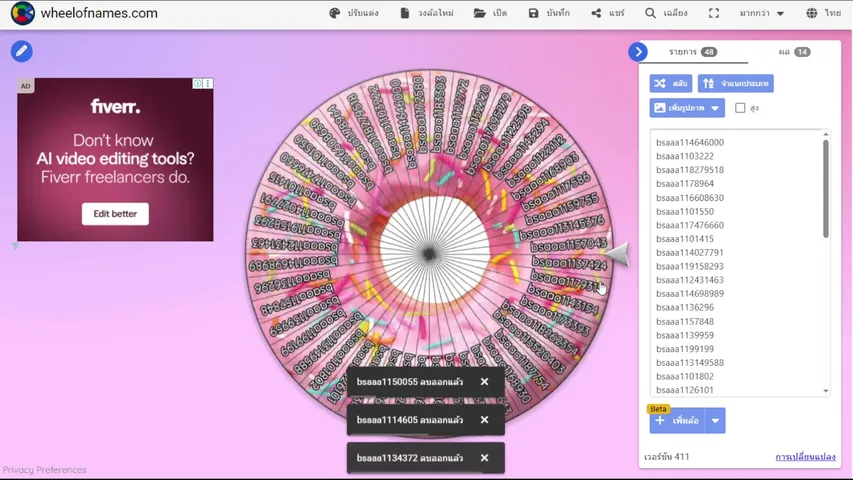Toggle the advanced mode checkbox

point(740,108)
